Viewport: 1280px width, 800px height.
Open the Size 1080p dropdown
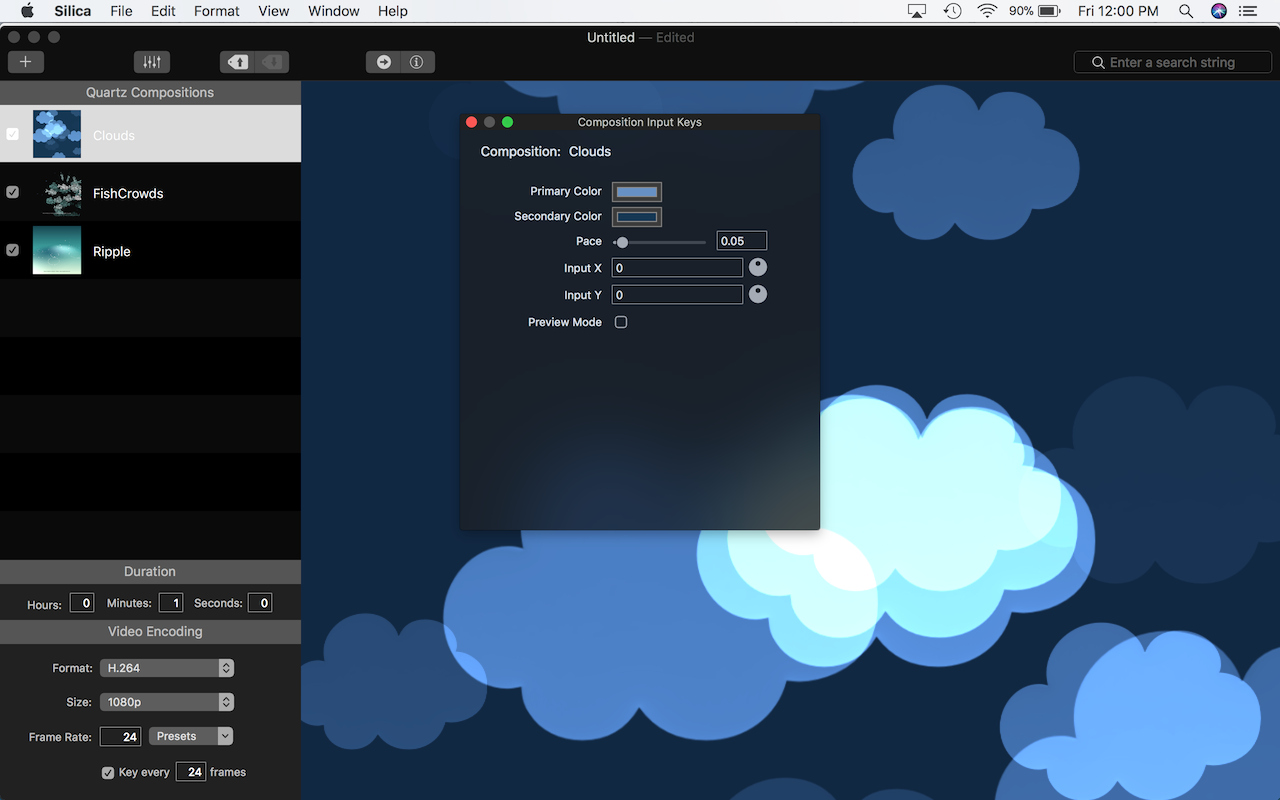(167, 702)
